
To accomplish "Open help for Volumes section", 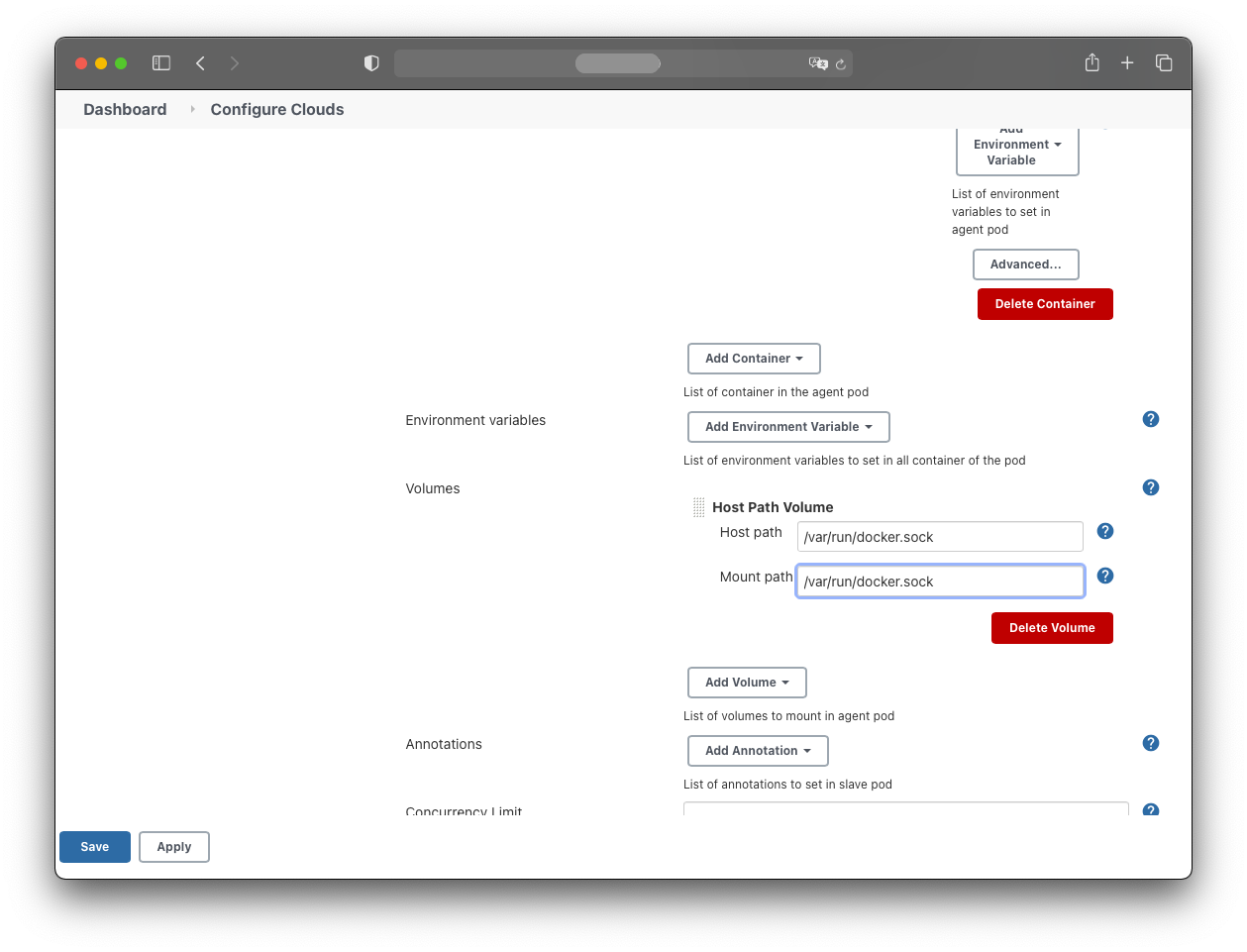I will click(x=1151, y=487).
